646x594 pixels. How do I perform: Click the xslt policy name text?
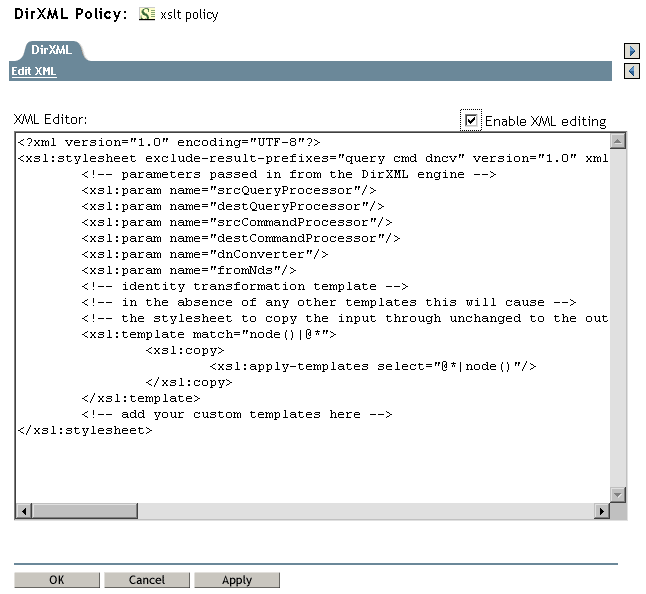click(x=189, y=15)
